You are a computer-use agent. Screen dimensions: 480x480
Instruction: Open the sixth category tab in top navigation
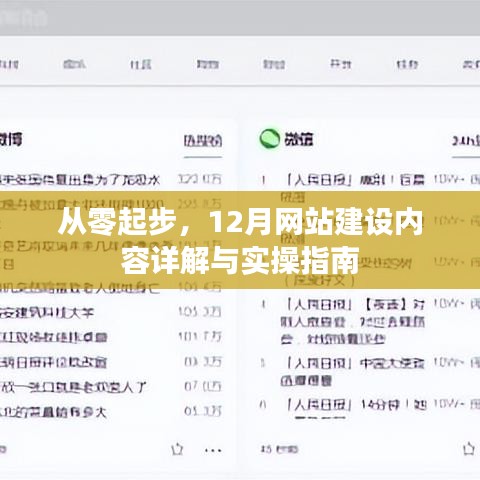point(340,63)
